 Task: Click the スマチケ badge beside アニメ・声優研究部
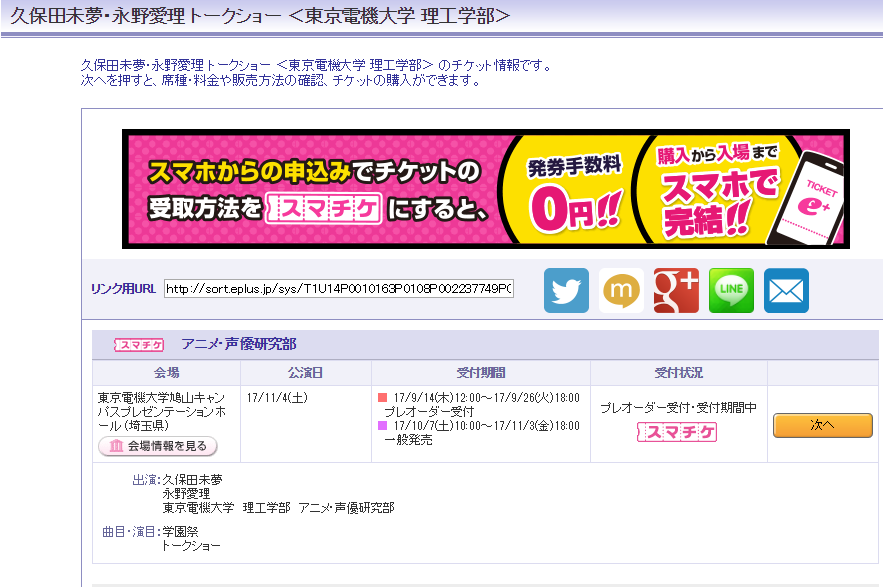tap(139, 345)
